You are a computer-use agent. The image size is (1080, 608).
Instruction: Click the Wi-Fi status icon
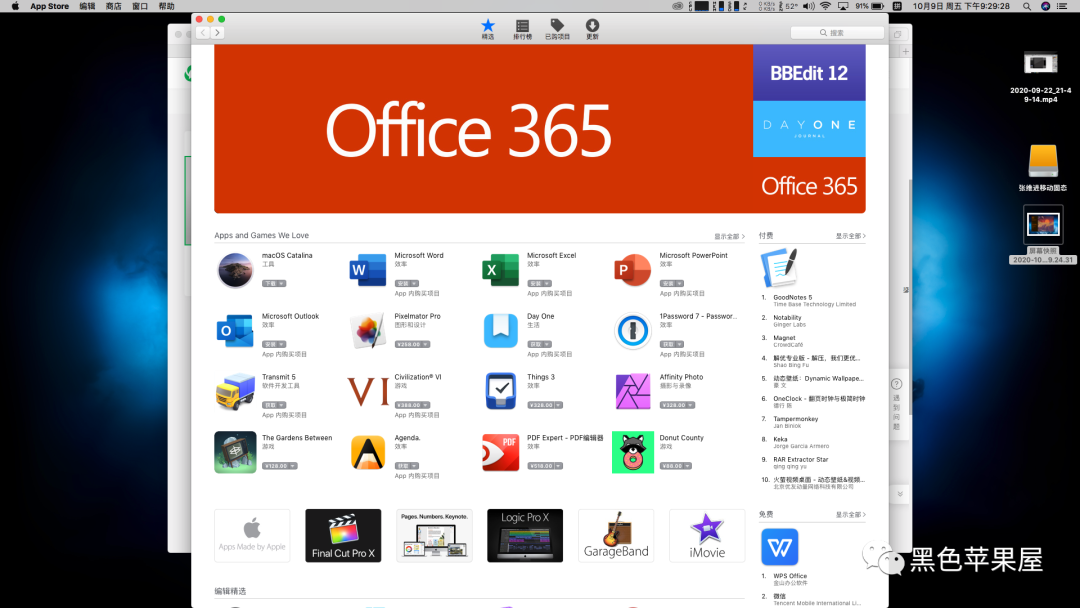tap(825, 6)
